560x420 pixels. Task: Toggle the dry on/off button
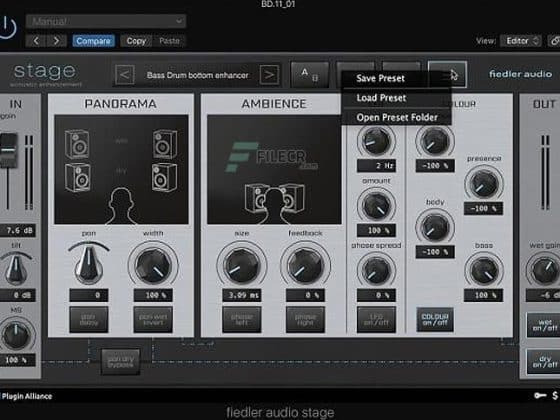click(x=544, y=361)
